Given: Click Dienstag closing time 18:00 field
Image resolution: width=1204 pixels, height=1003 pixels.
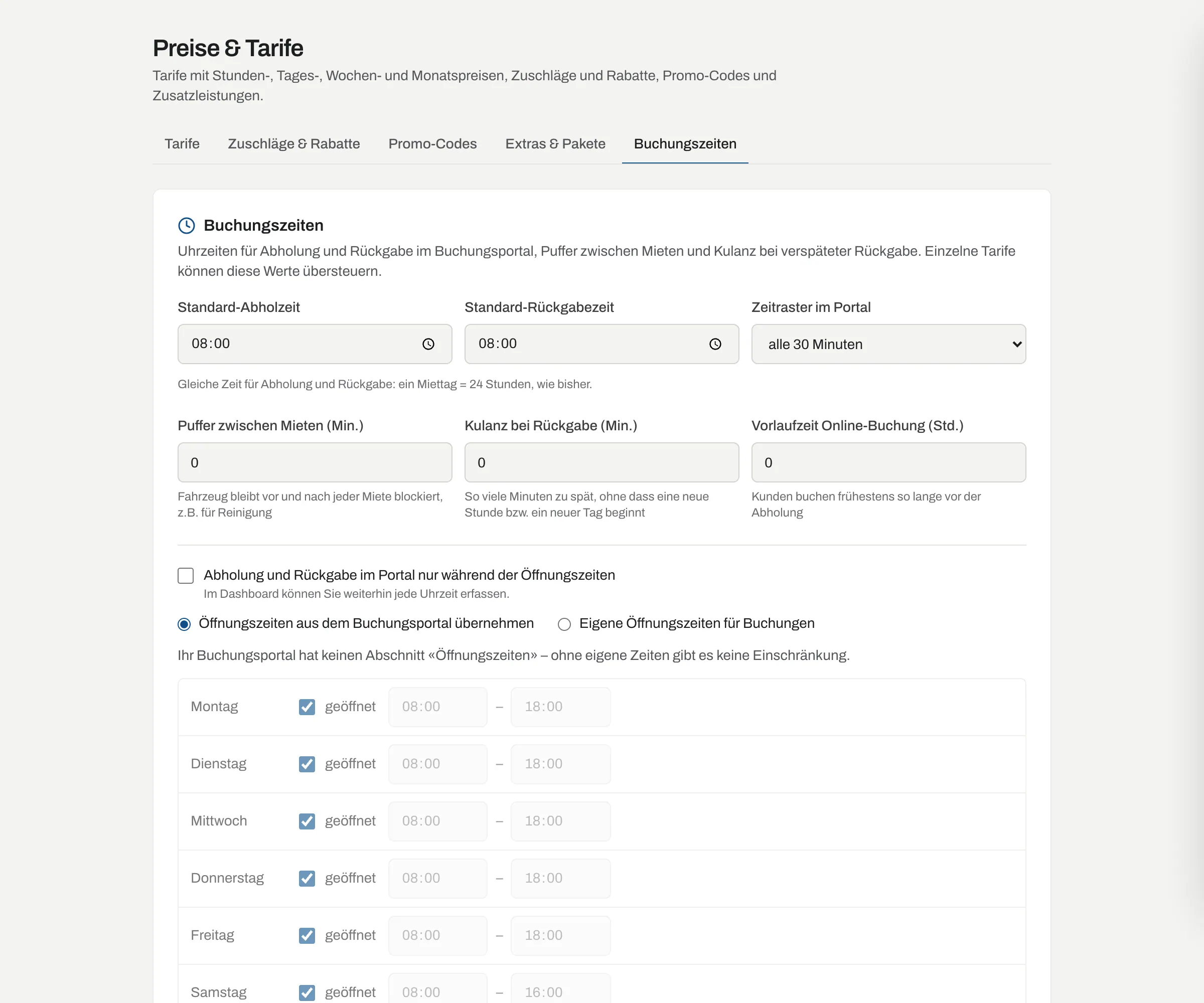Looking at the screenshot, I should coord(561,764).
